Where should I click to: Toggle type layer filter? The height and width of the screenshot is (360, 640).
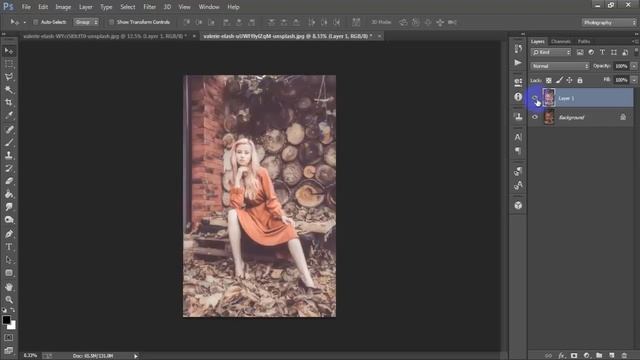(602, 52)
